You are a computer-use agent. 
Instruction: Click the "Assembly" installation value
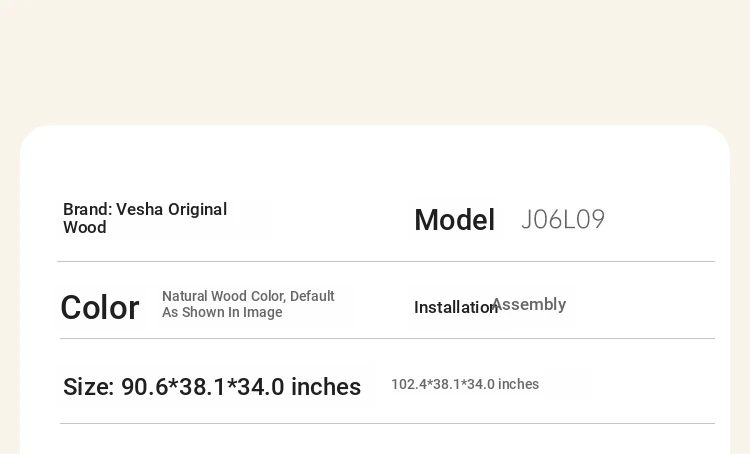[x=529, y=304]
